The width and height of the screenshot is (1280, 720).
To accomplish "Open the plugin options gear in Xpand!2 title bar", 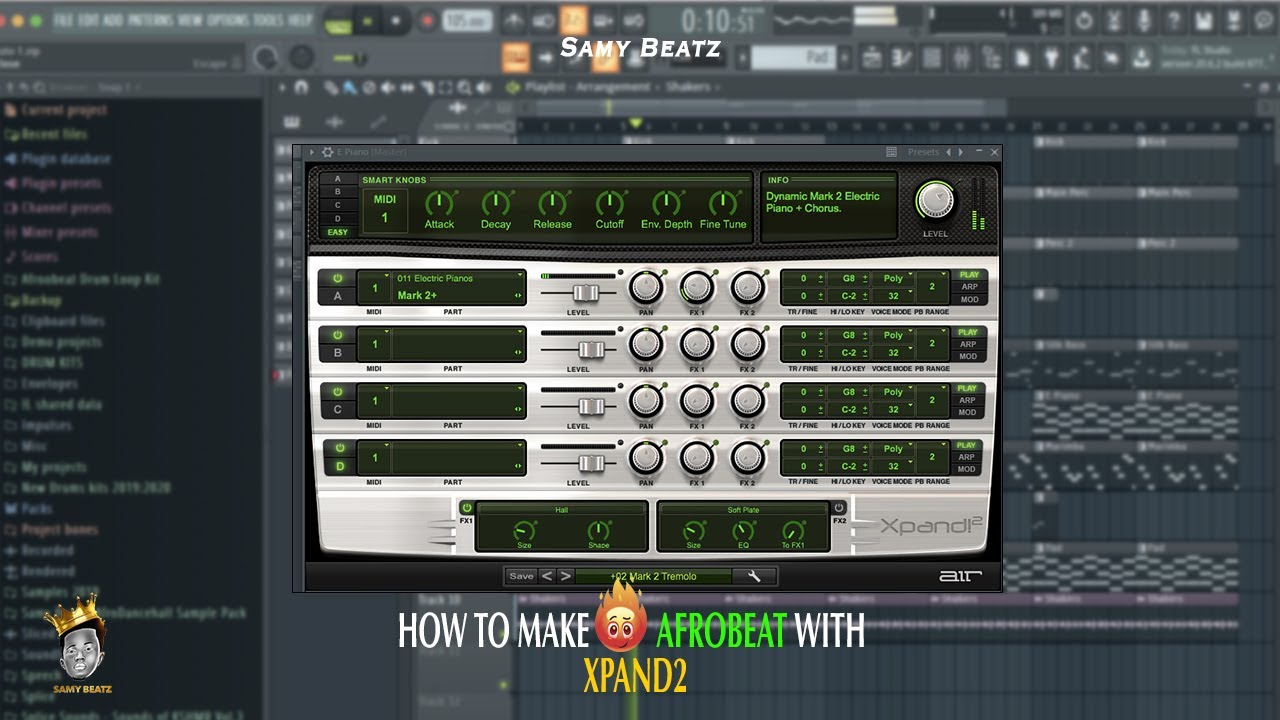I will coord(327,152).
